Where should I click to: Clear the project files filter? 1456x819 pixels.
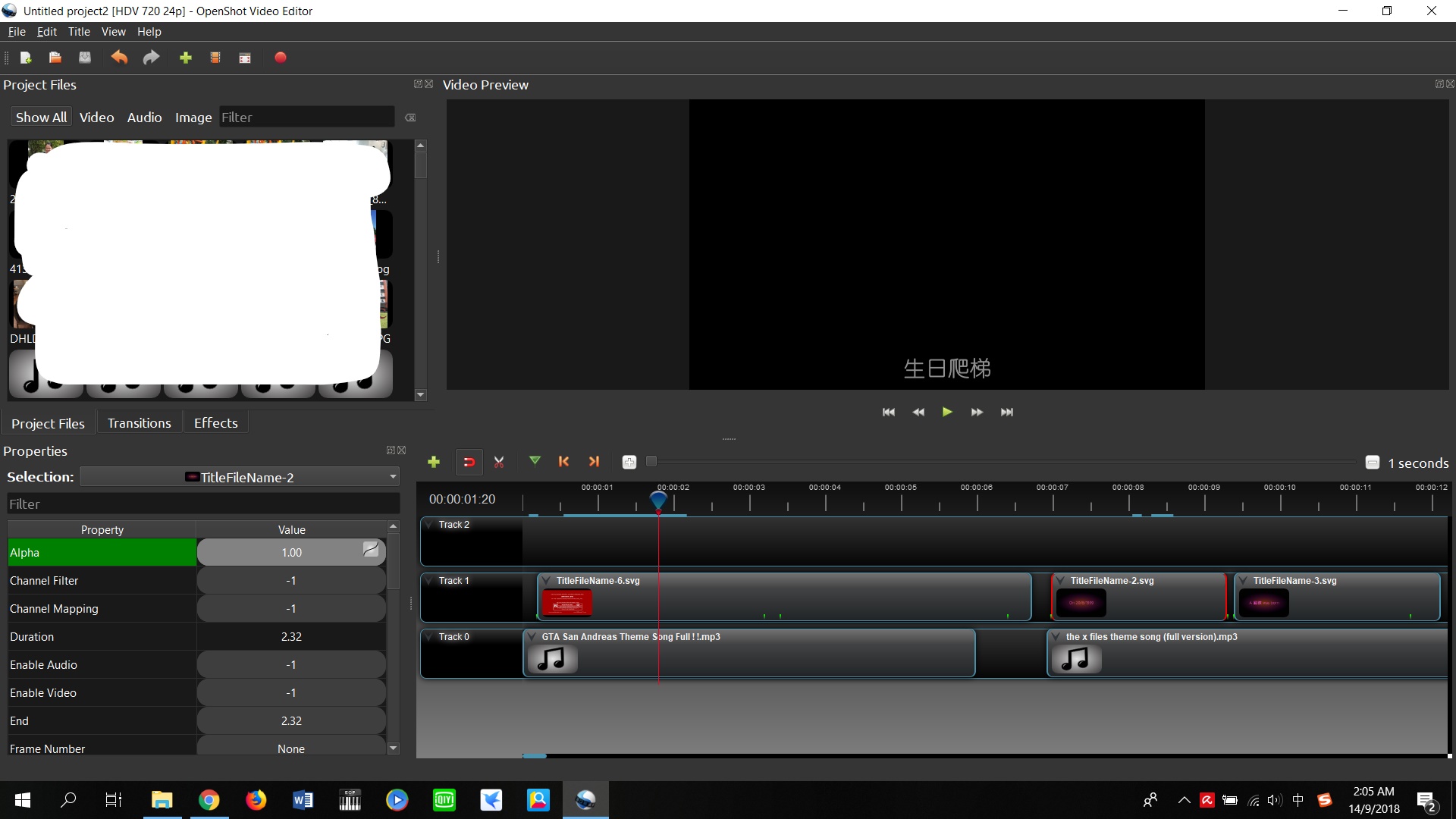click(410, 118)
